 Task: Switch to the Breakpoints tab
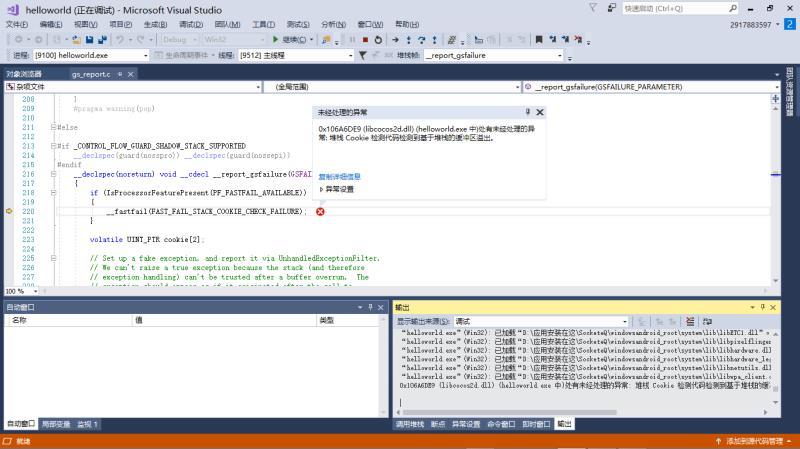[x=438, y=425]
